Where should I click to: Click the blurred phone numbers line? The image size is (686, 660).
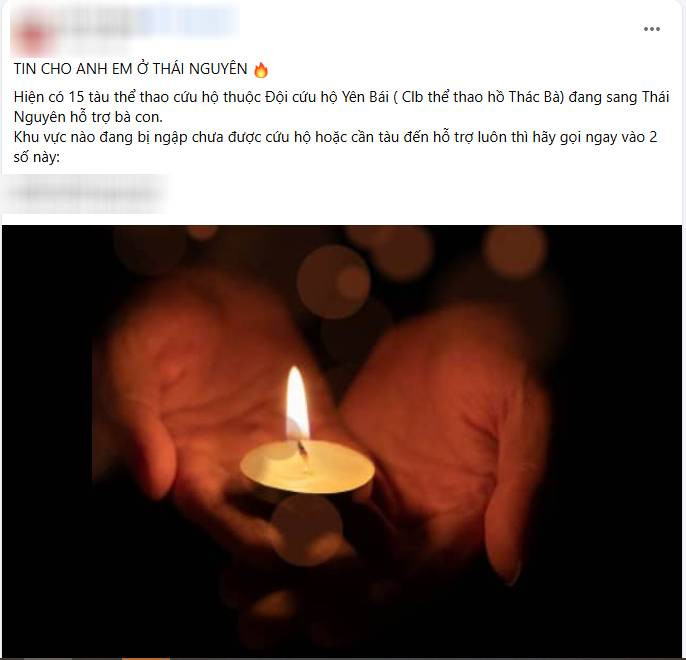click(85, 192)
